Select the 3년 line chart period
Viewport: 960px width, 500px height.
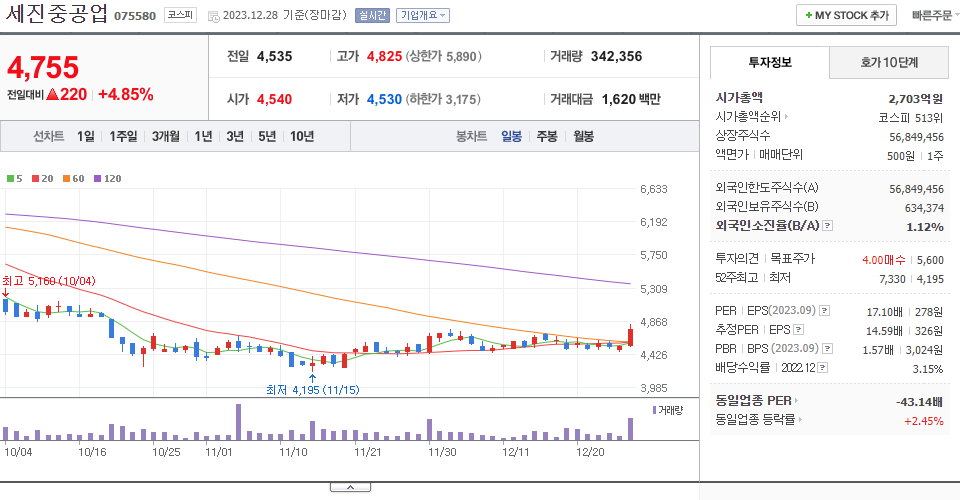pyautogui.click(x=235, y=136)
